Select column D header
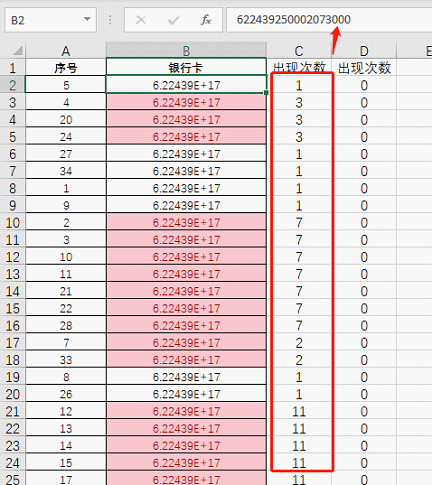Screen dimensions: 432x485 364,50
